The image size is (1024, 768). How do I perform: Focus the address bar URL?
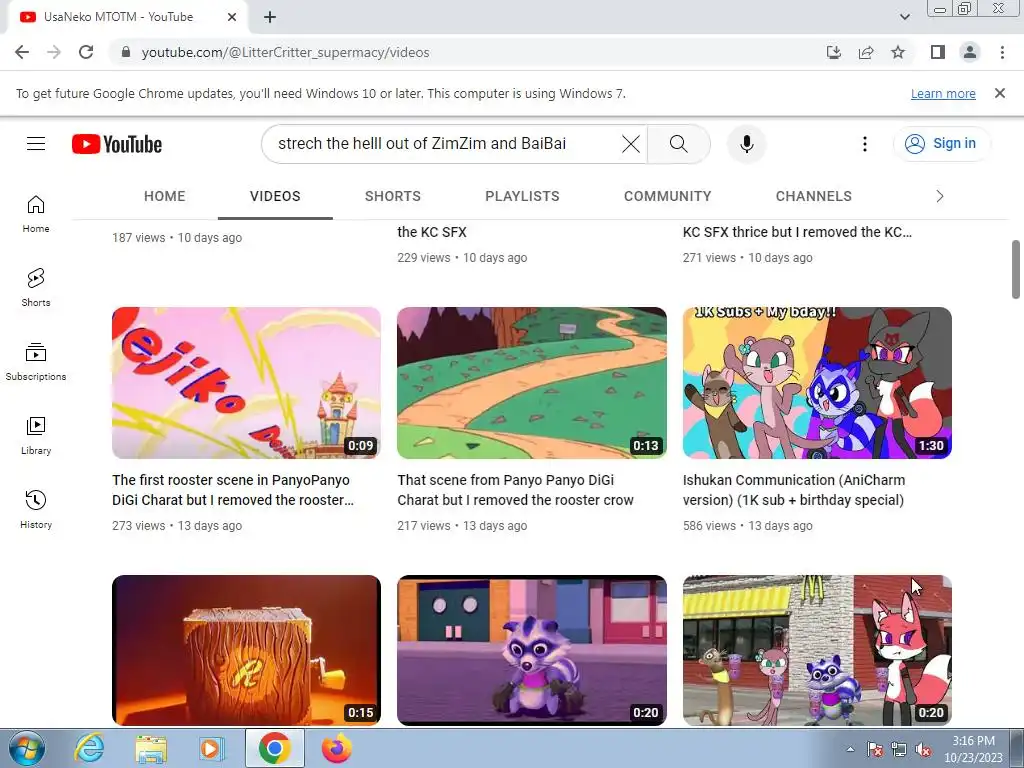pos(285,52)
